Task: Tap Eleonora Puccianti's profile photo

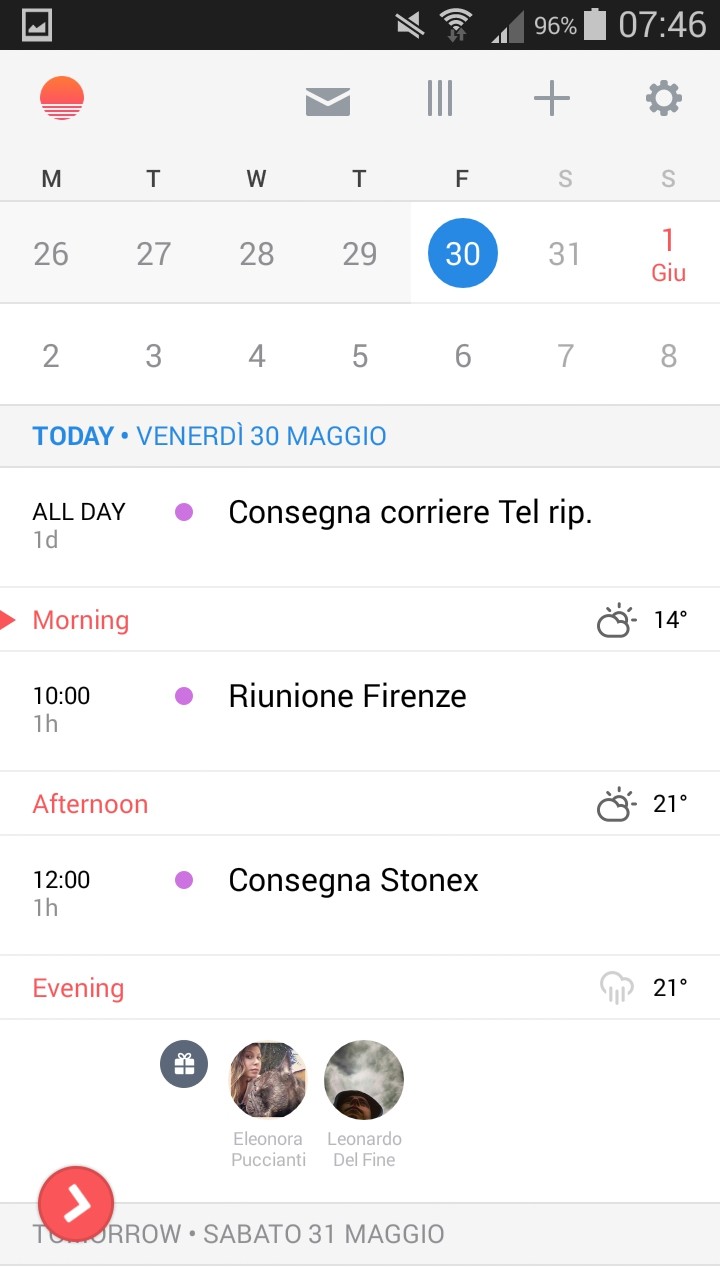Action: tap(268, 1080)
